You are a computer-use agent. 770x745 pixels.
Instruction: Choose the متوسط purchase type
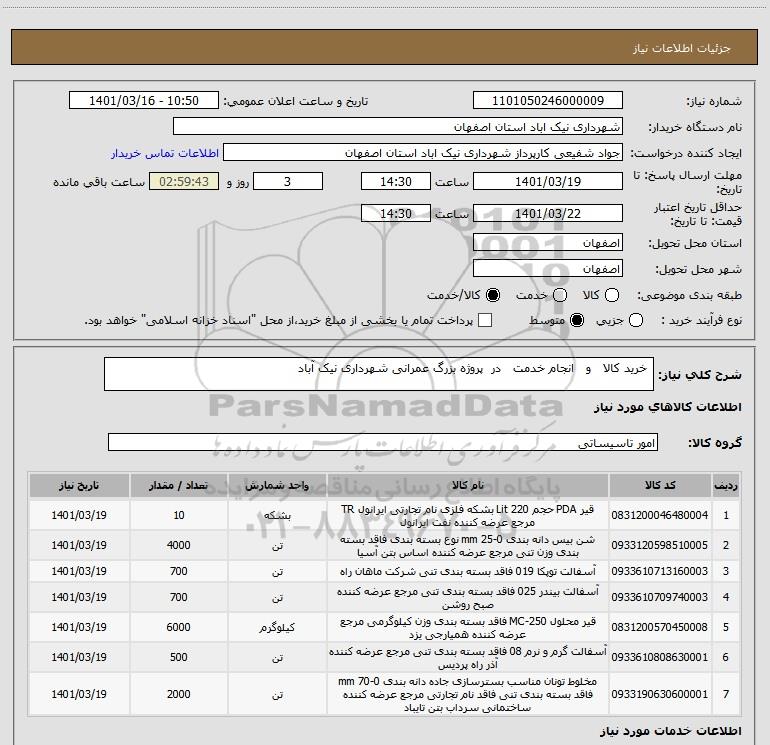577,321
